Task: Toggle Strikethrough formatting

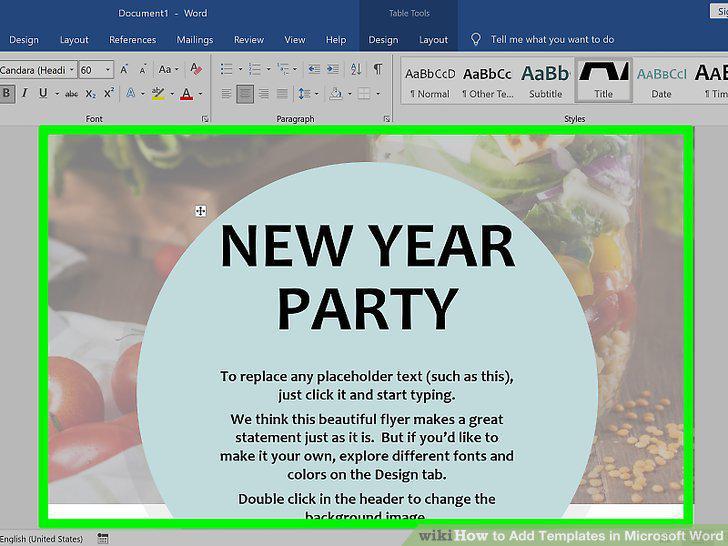Action: point(72,94)
